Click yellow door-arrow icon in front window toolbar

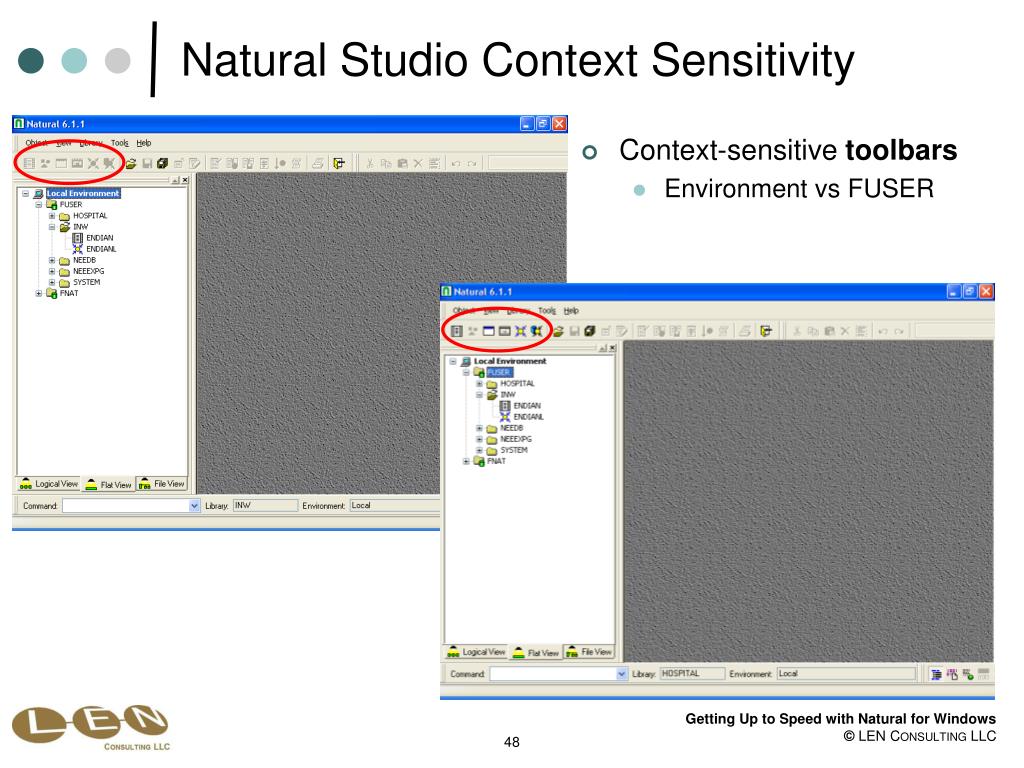[766, 331]
